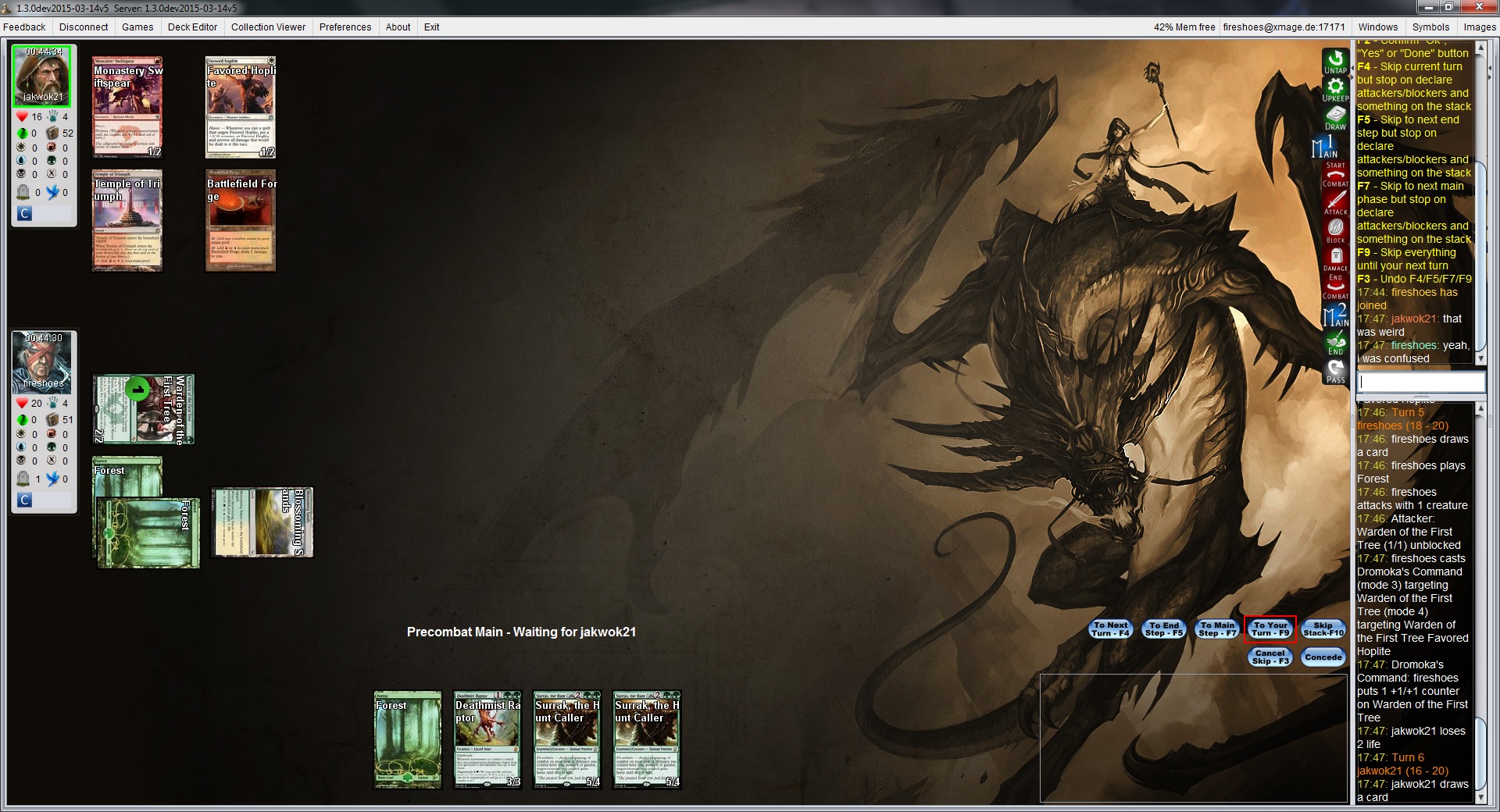Click the memory free indicator text

(x=1184, y=27)
